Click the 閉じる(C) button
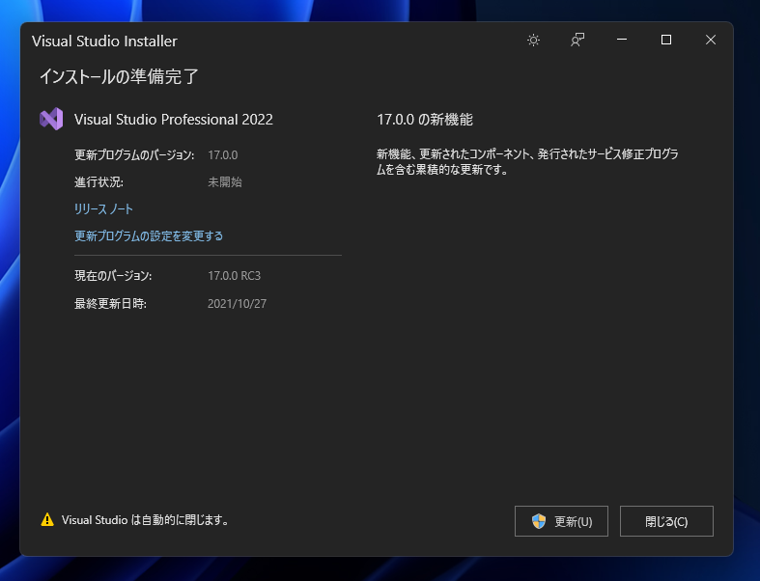Viewport: 760px width, 581px height. pos(666,521)
